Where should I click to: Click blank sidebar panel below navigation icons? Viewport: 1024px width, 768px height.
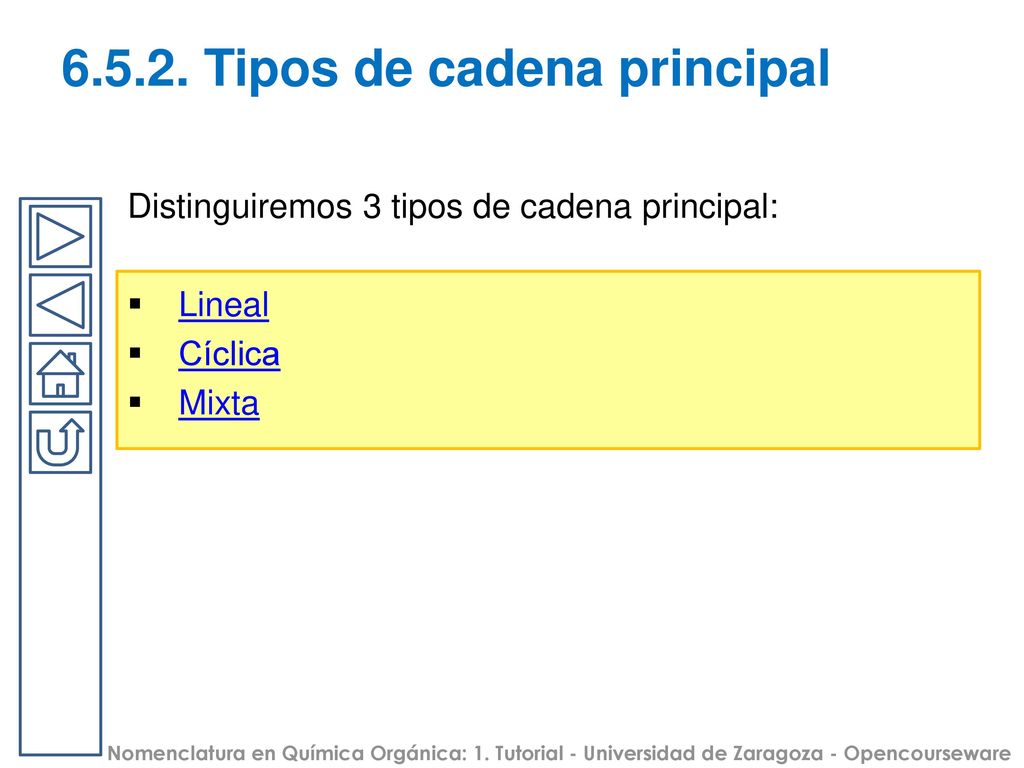tap(60, 614)
